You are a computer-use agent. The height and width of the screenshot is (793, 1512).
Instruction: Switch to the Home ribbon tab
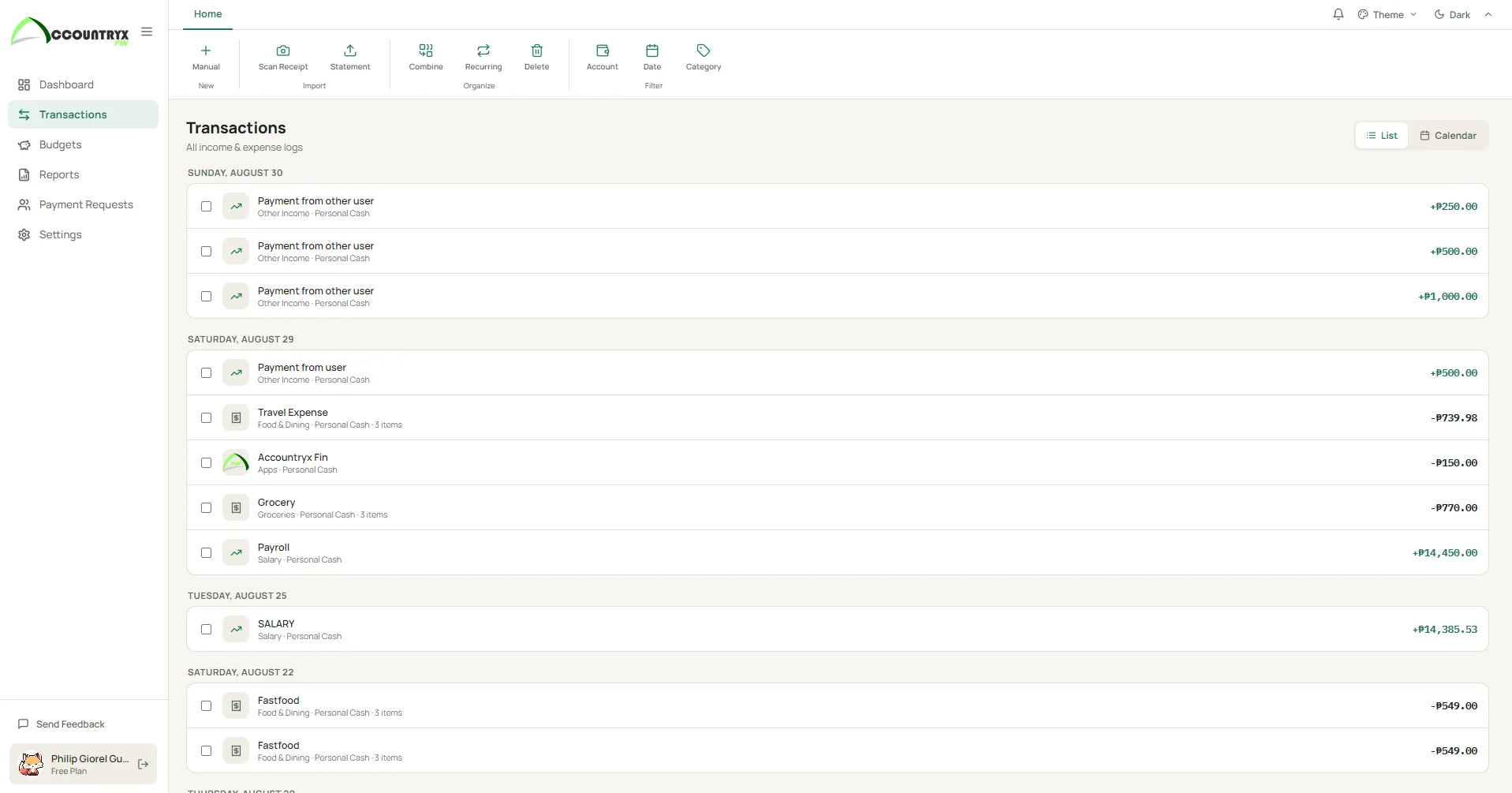pos(207,14)
